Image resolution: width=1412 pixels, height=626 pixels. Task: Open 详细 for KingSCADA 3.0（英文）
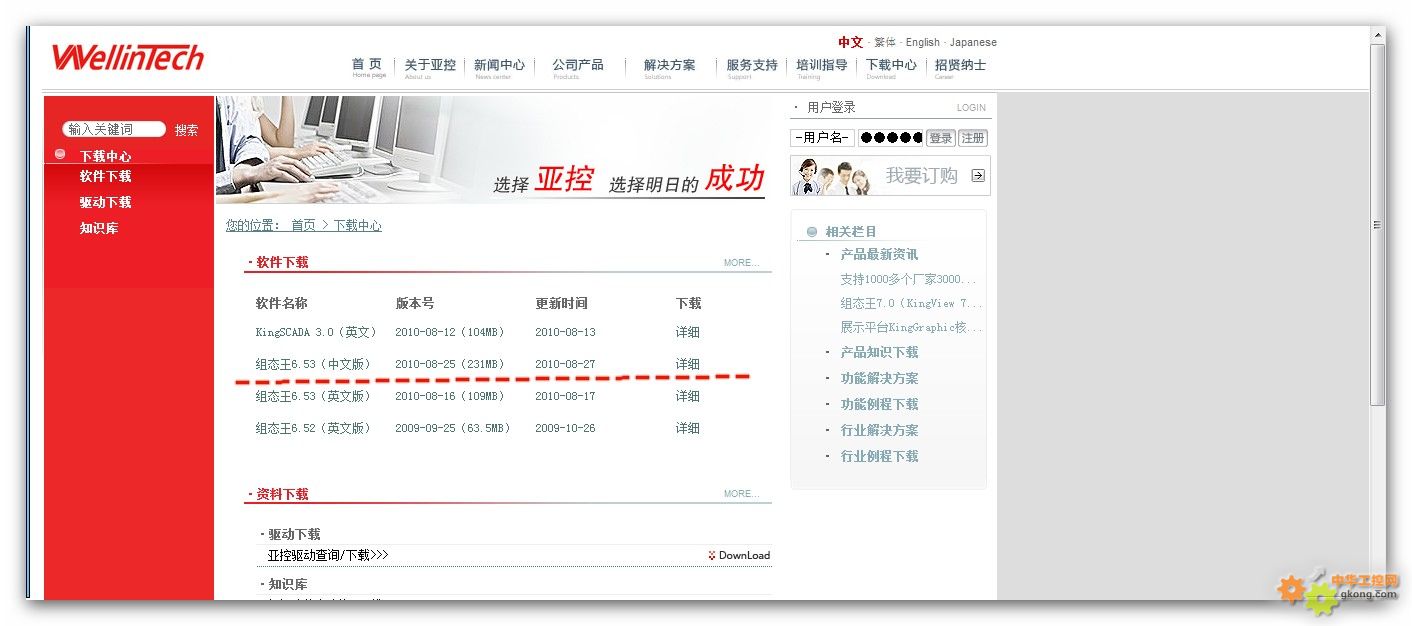click(x=687, y=332)
